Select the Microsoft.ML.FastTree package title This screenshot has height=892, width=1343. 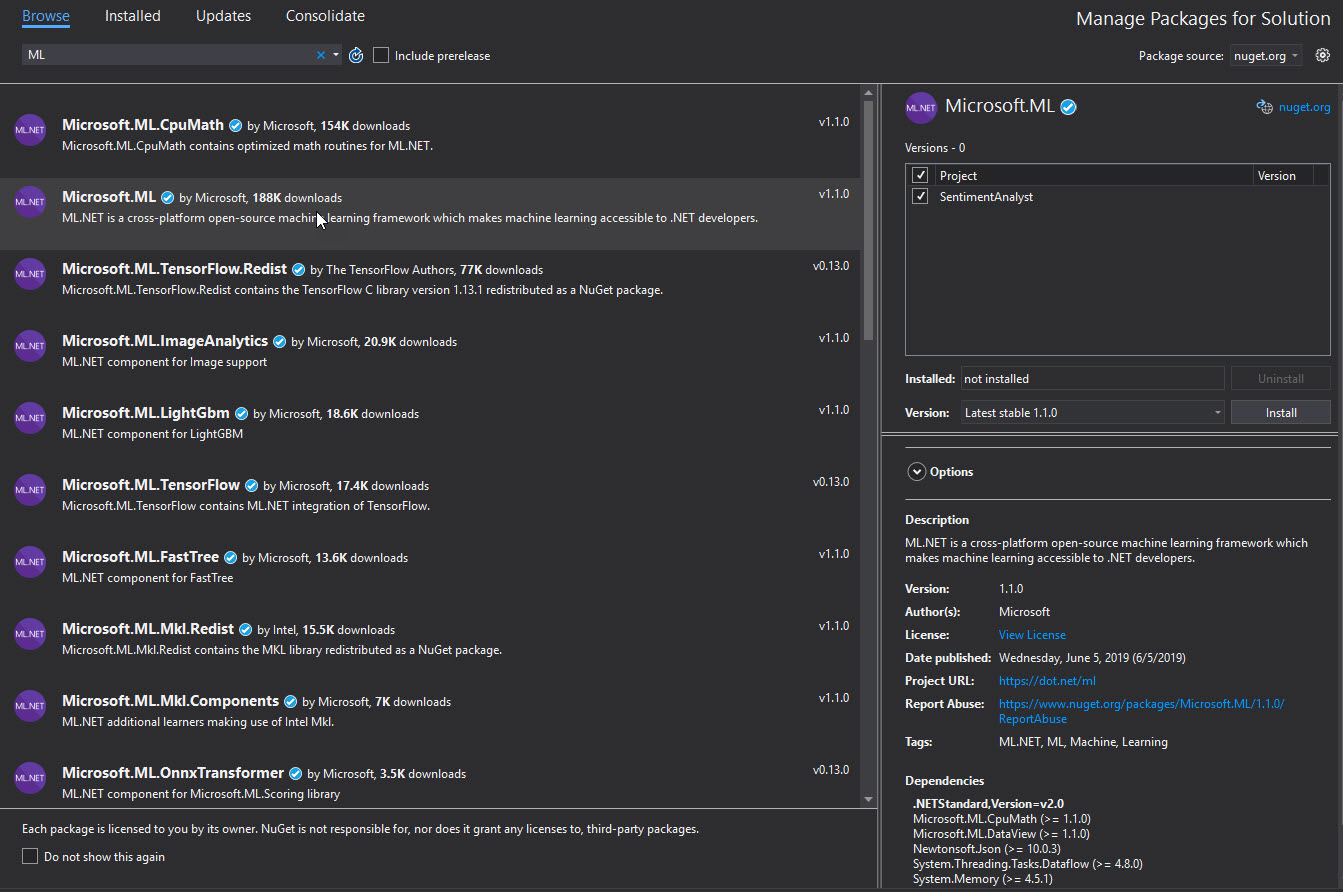(x=140, y=557)
